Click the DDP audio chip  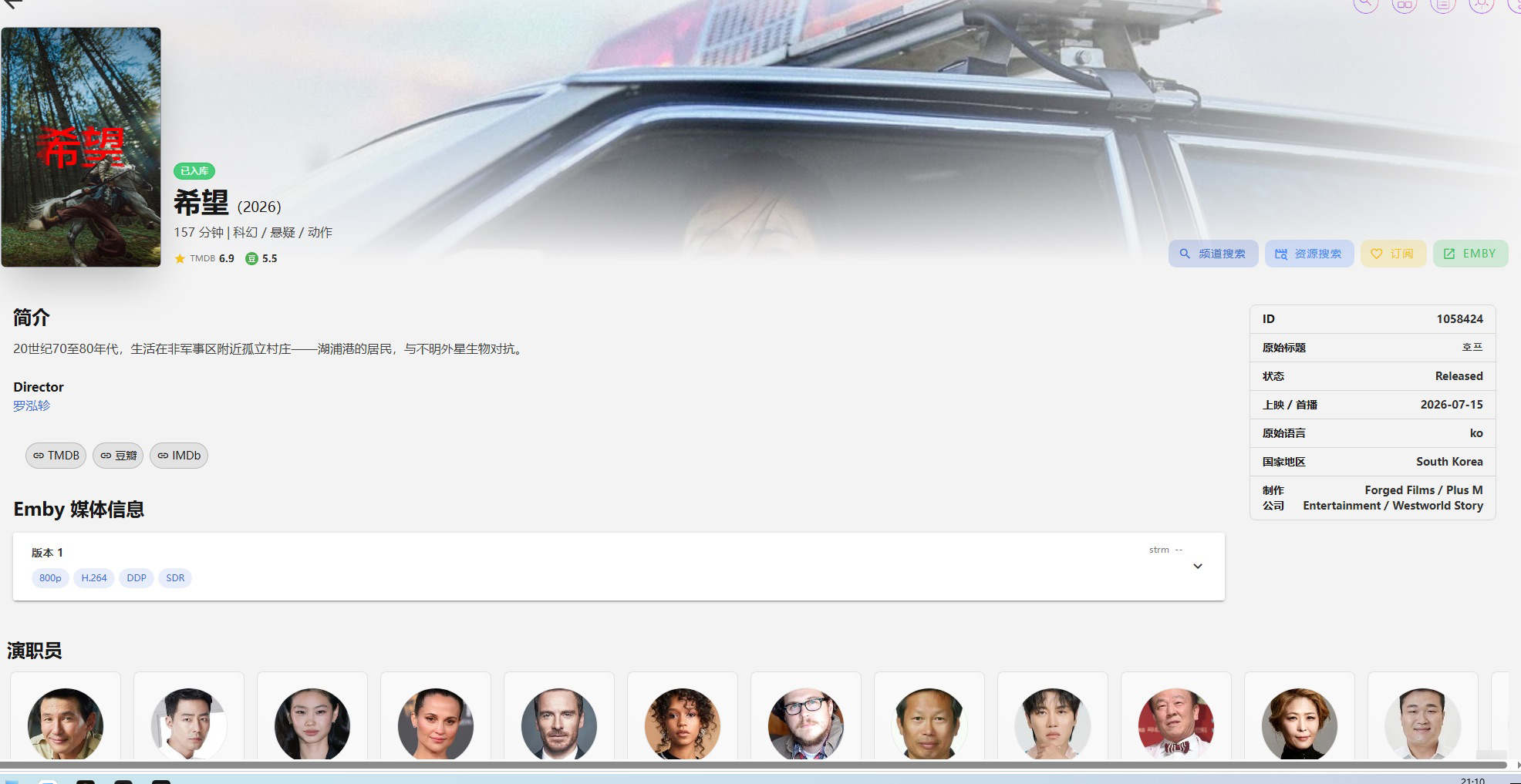[137, 578]
